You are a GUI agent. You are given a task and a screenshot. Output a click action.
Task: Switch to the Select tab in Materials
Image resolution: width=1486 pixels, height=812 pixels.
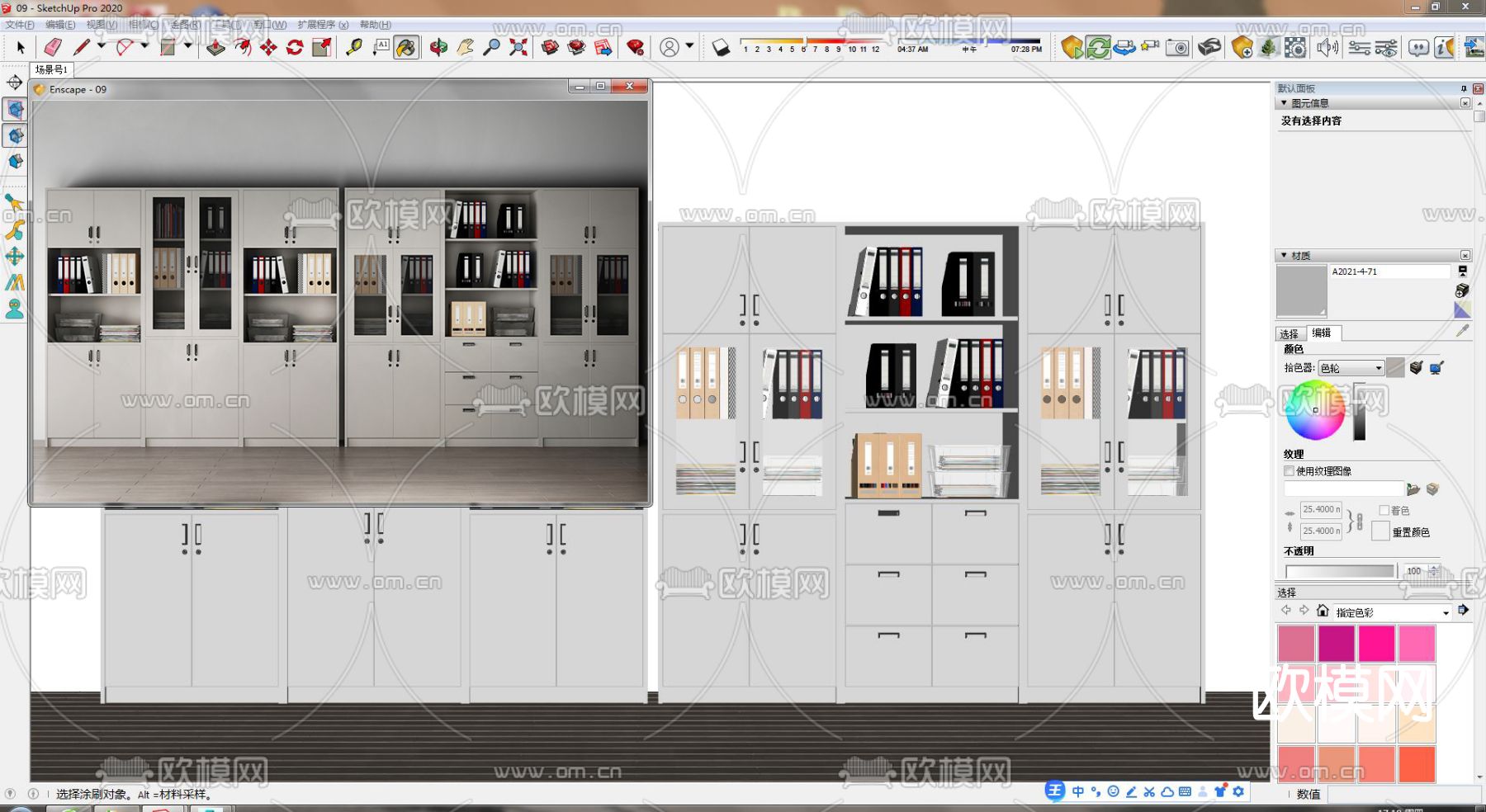coord(1290,333)
